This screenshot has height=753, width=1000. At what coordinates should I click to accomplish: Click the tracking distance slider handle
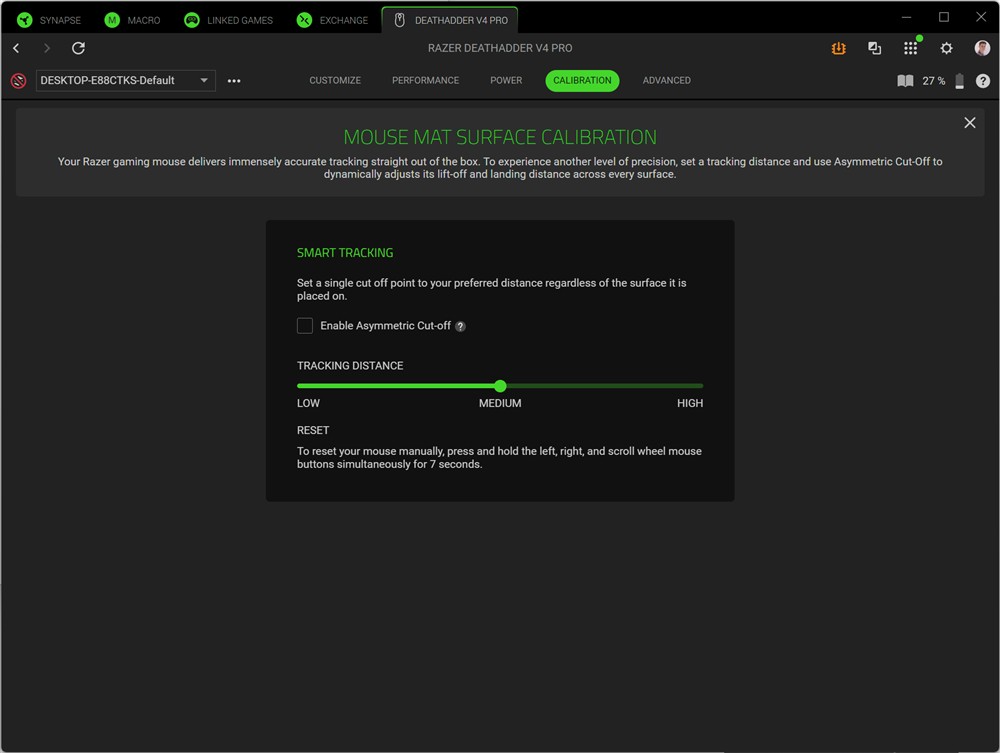[500, 386]
